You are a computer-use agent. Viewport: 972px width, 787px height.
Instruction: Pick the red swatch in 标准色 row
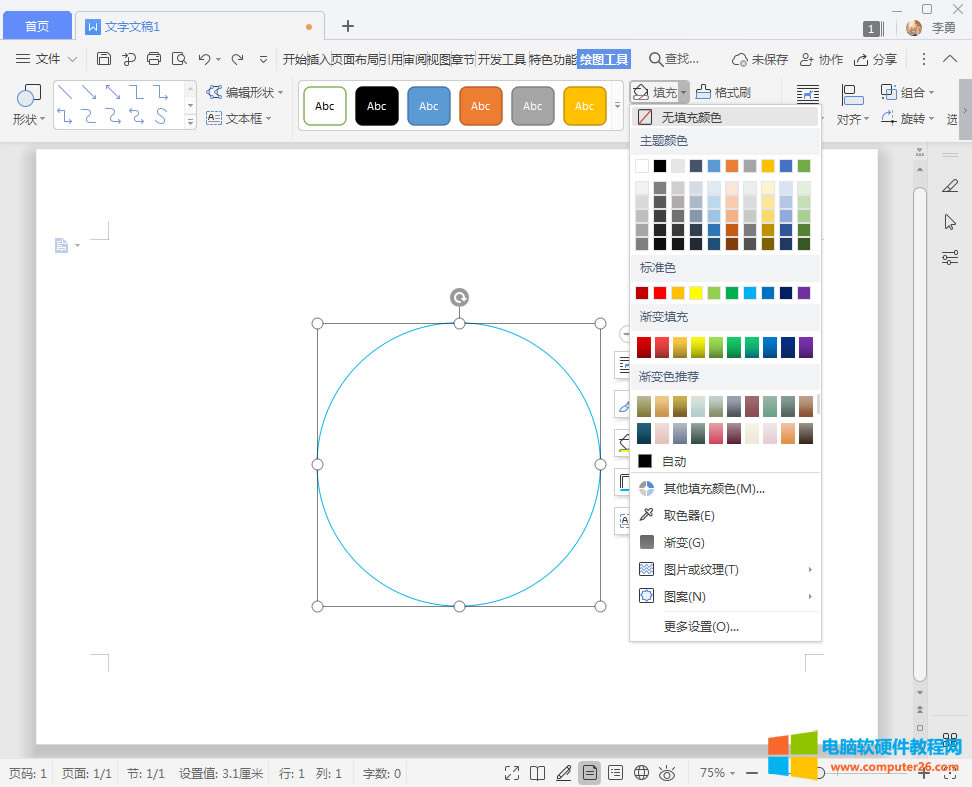(x=660, y=293)
